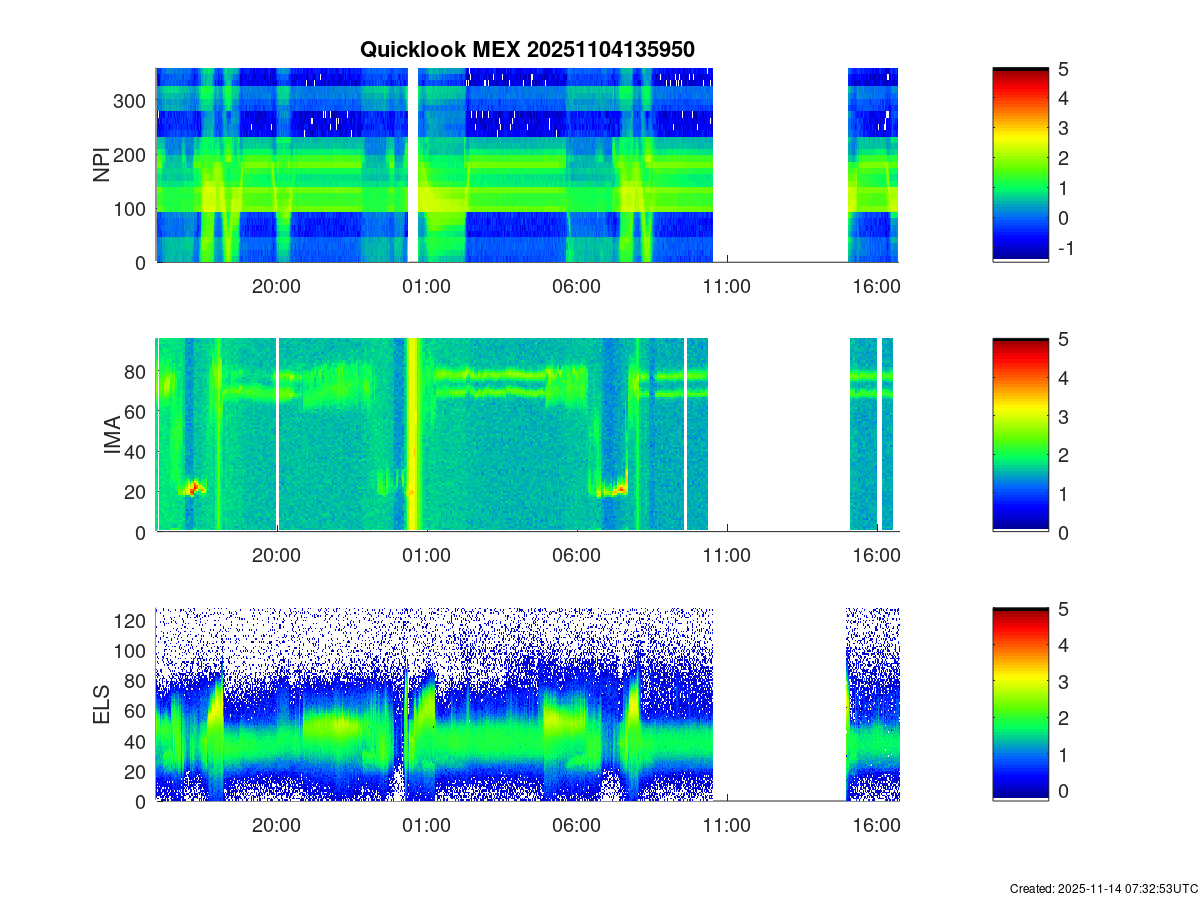
Task: Click the bright yellow vertical stripe in IMA plot
Action: coord(411,435)
